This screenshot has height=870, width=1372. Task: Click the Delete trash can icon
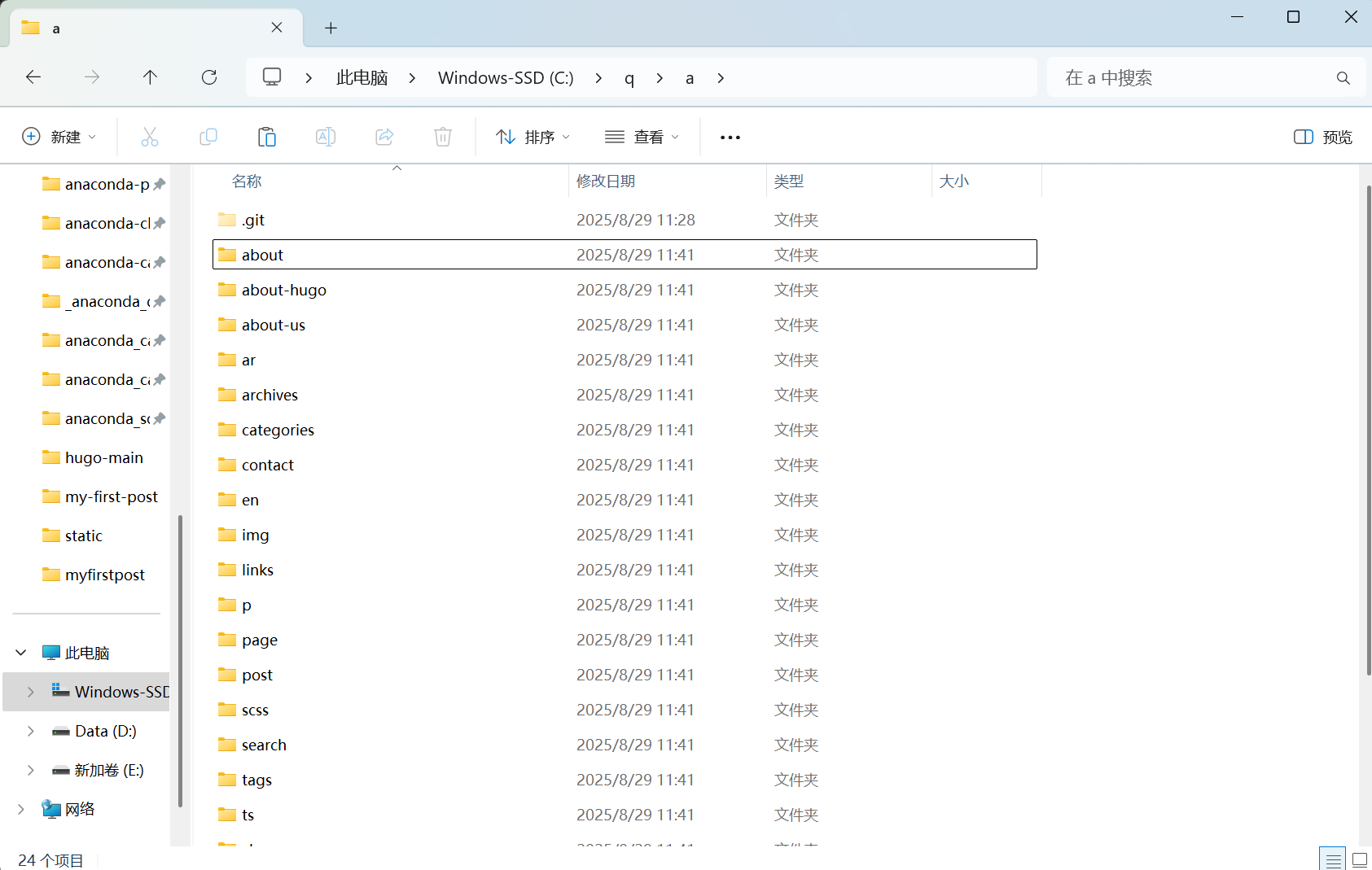443,137
